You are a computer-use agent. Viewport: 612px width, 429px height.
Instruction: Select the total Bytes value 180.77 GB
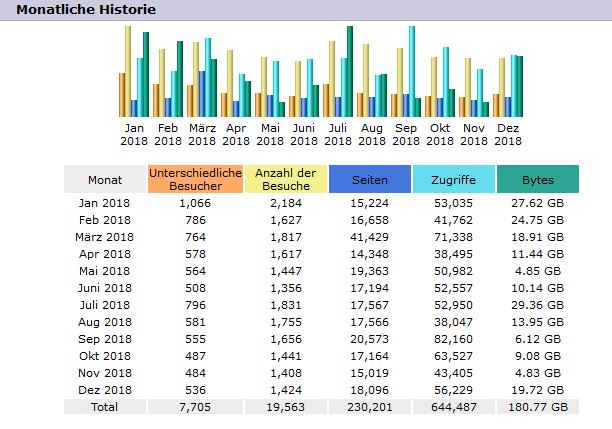538,407
